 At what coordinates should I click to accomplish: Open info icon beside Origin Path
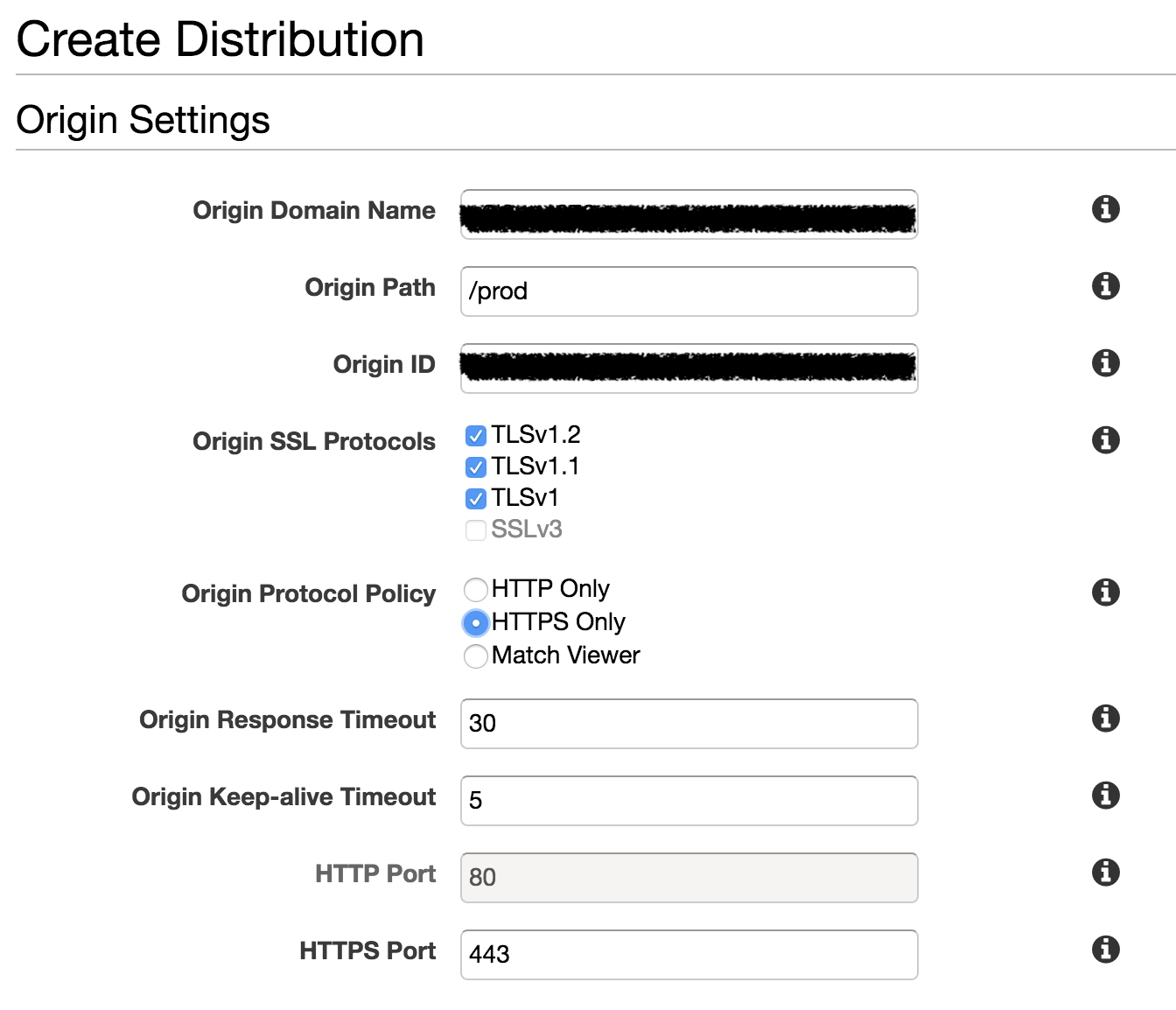click(1106, 286)
